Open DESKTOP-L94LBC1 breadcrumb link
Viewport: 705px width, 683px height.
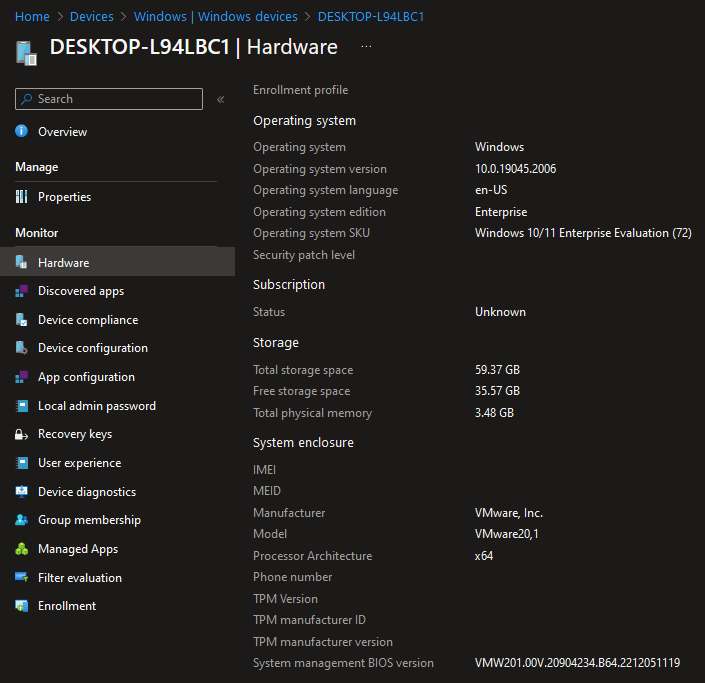coord(371,17)
